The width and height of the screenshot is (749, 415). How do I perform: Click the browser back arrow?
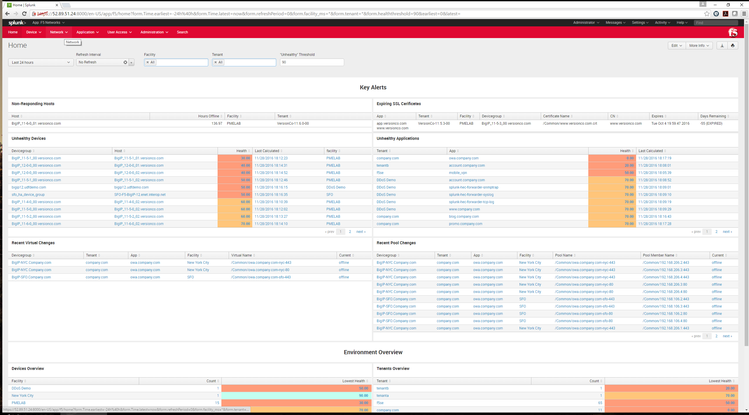pyautogui.click(x=6, y=13)
